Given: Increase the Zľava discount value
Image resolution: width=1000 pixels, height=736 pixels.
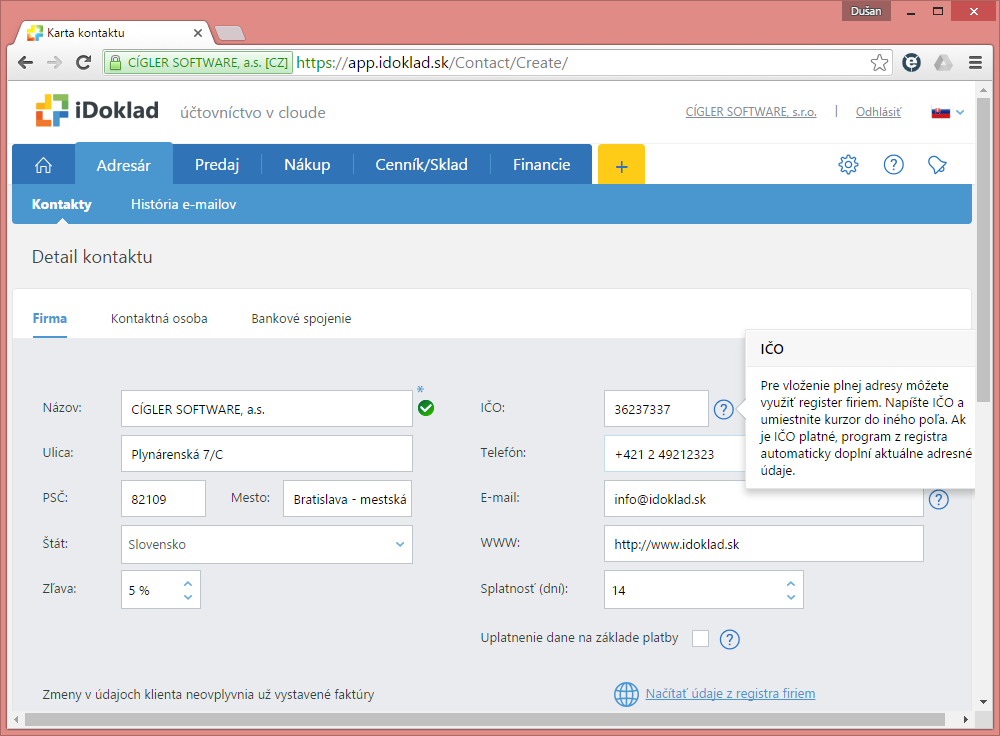Looking at the screenshot, I should tap(188, 583).
